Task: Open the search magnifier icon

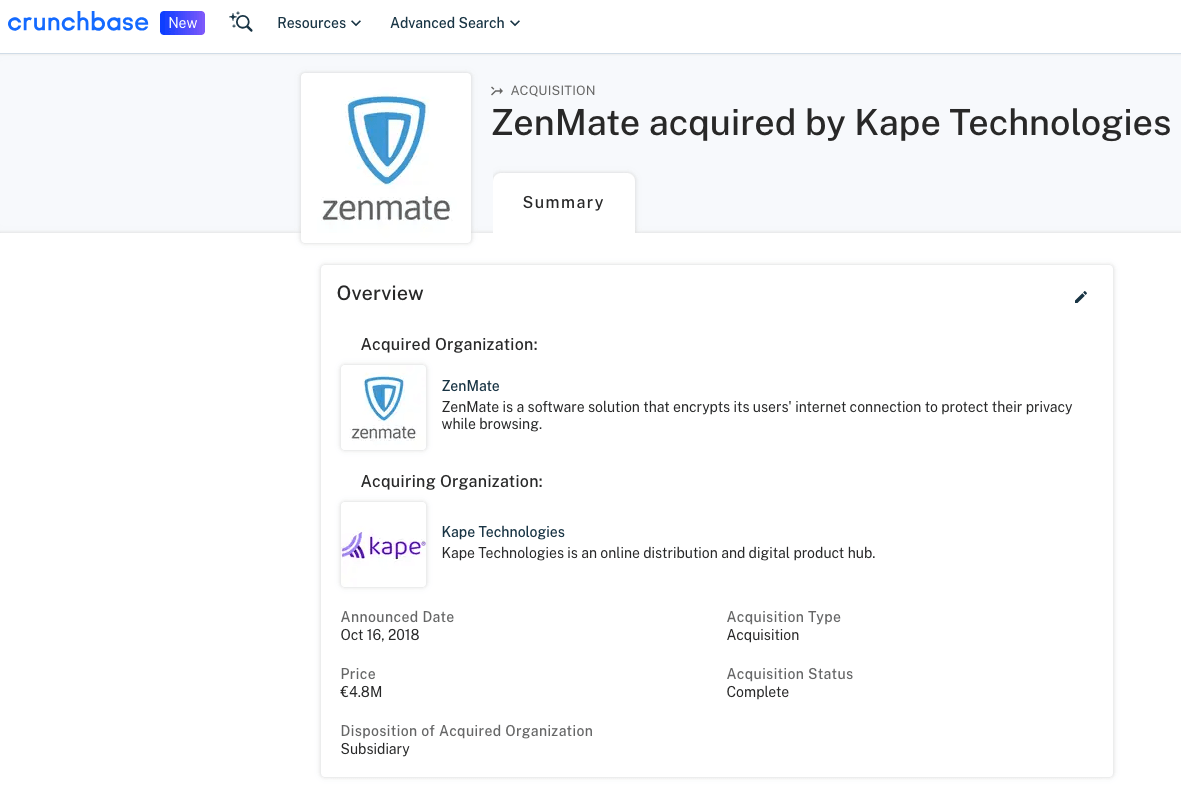Action: click(x=241, y=23)
